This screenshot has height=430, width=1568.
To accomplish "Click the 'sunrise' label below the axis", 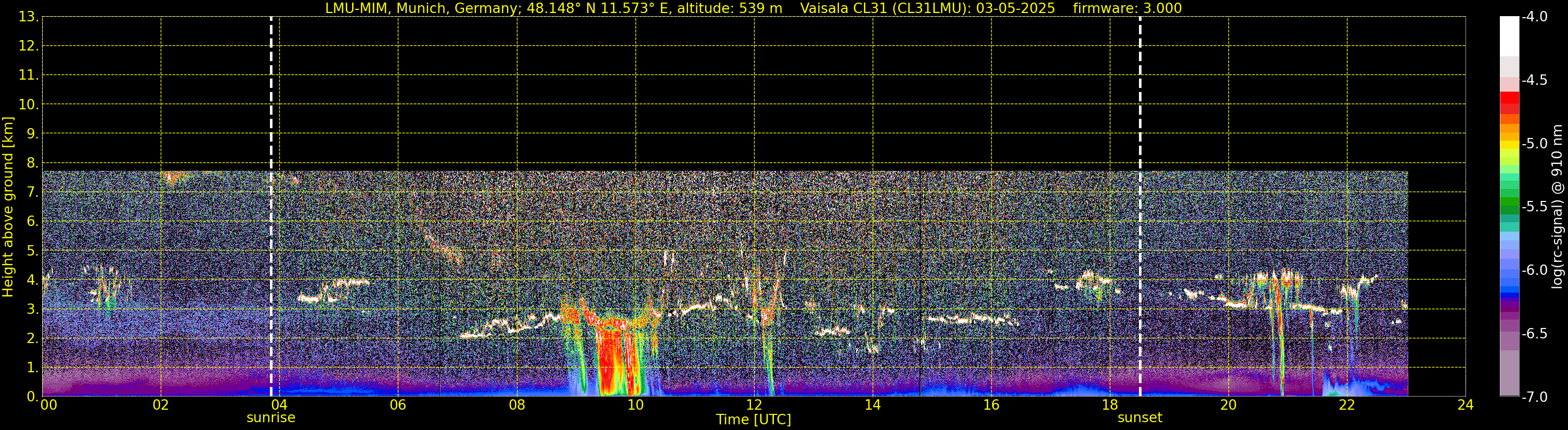I will click(x=271, y=418).
